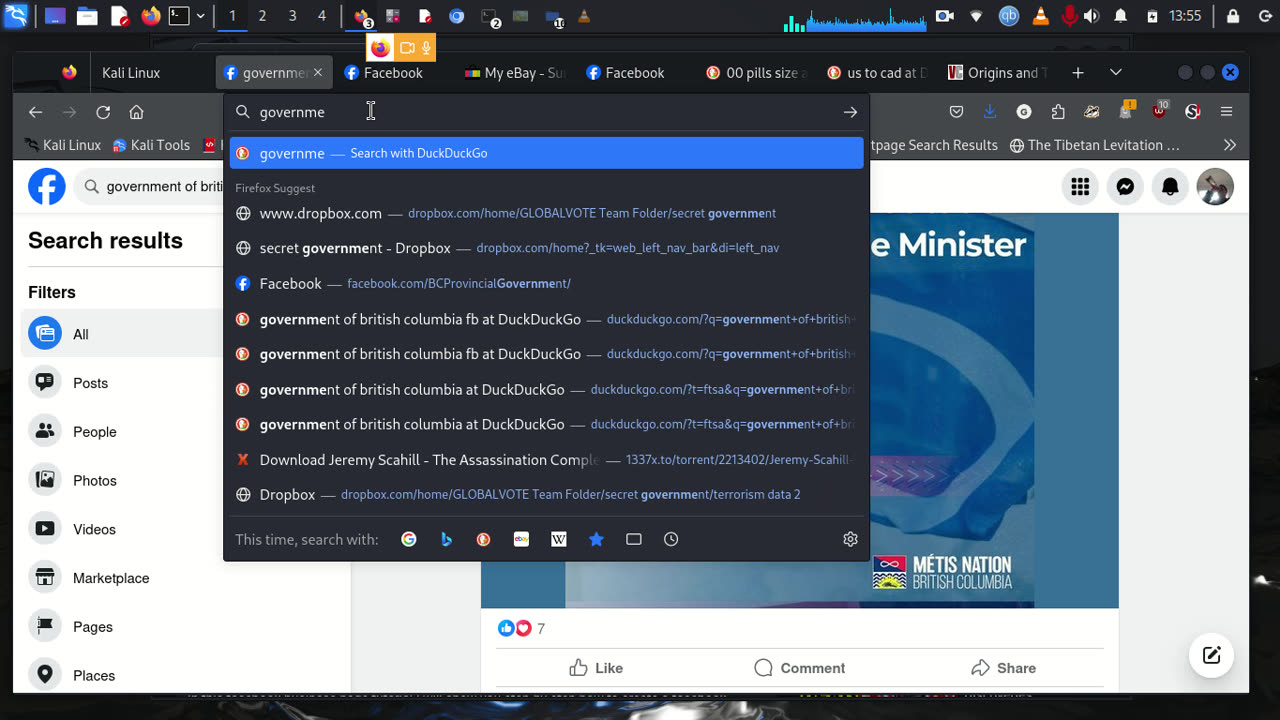Search this time with Wikipedia
The width and height of the screenshot is (1280, 720).
coord(559,539)
